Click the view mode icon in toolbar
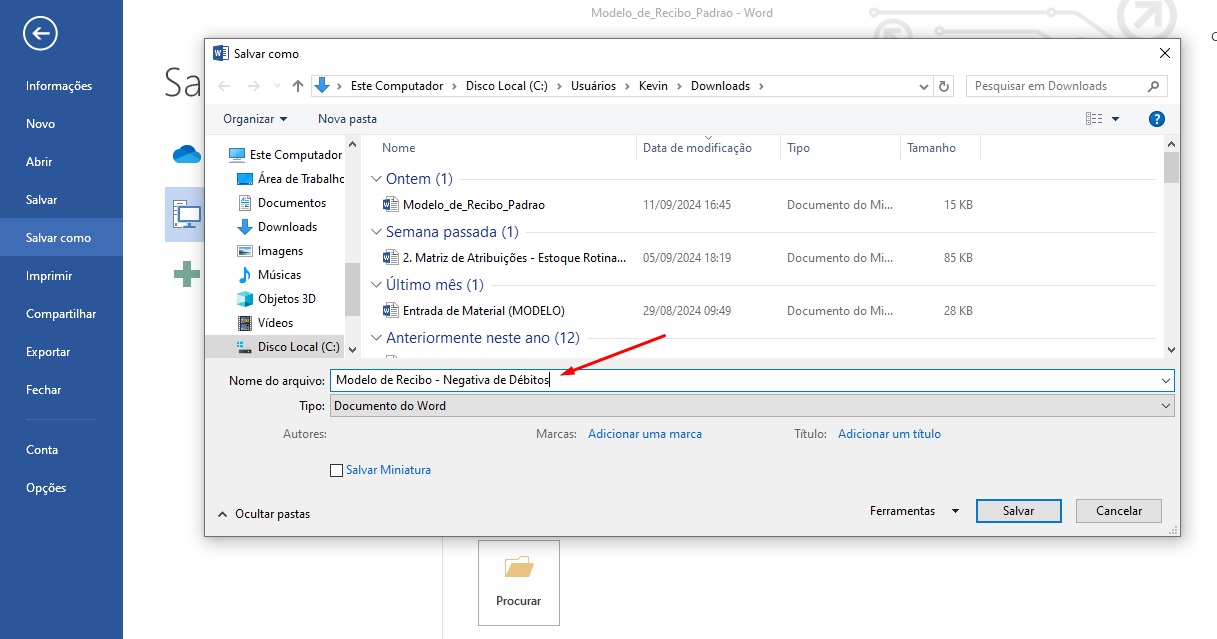 [x=1094, y=119]
